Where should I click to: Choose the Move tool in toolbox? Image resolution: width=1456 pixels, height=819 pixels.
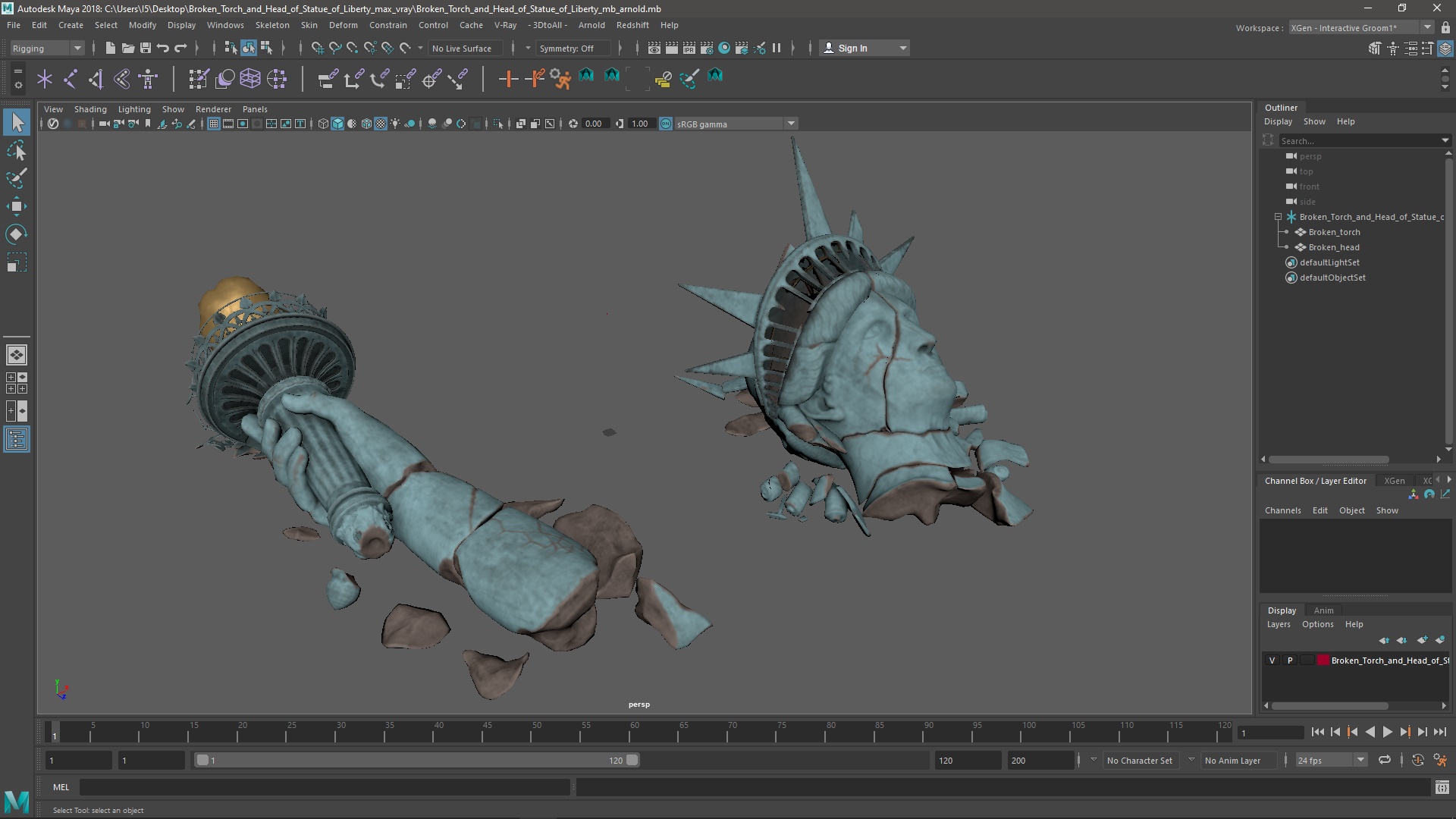click(17, 206)
